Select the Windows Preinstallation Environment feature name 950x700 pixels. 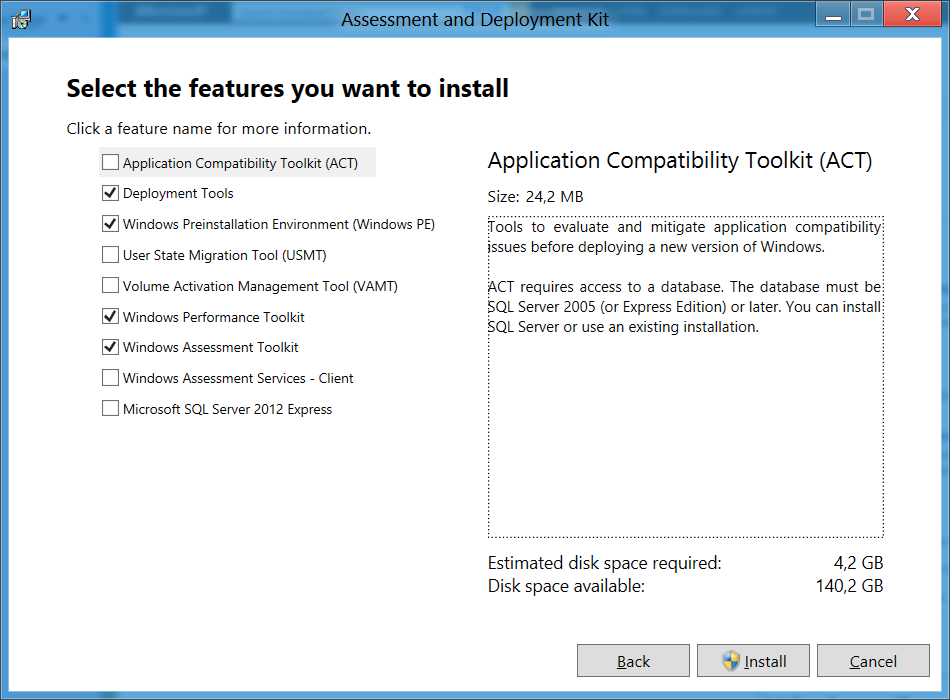point(279,224)
